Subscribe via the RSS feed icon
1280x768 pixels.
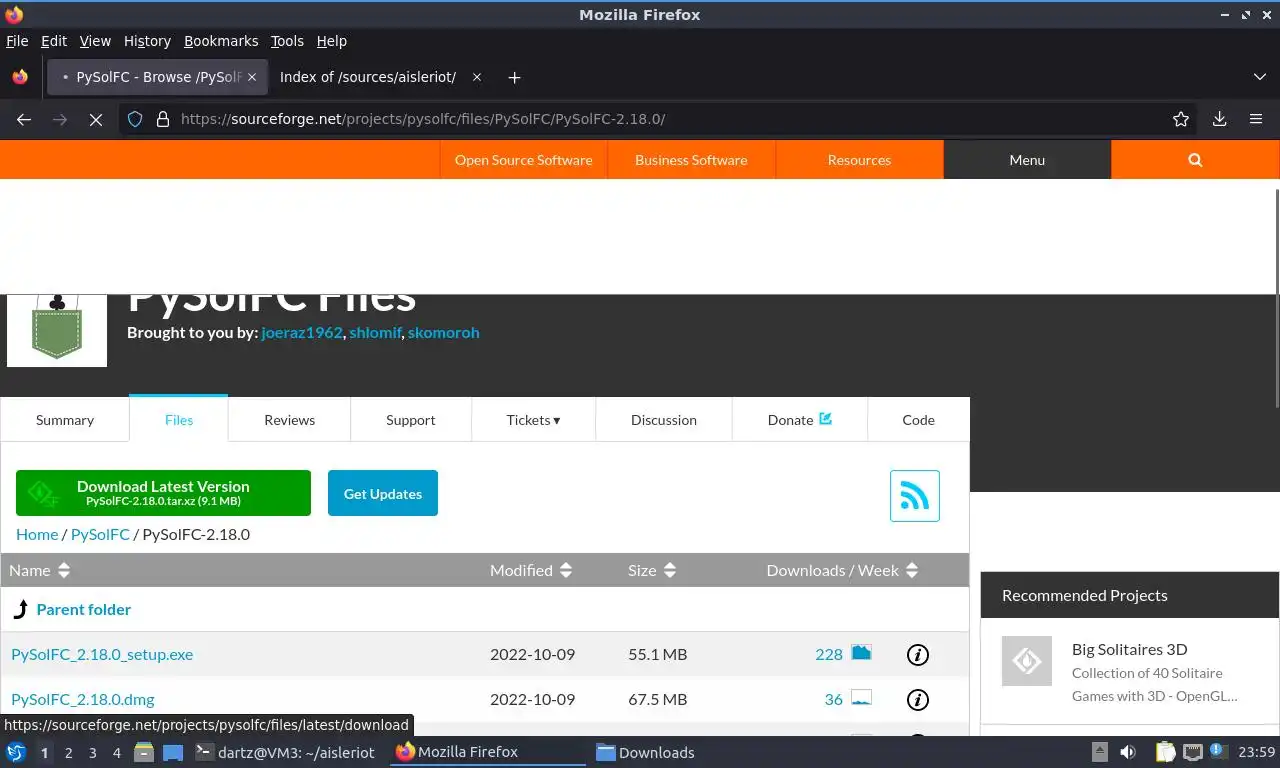(915, 496)
